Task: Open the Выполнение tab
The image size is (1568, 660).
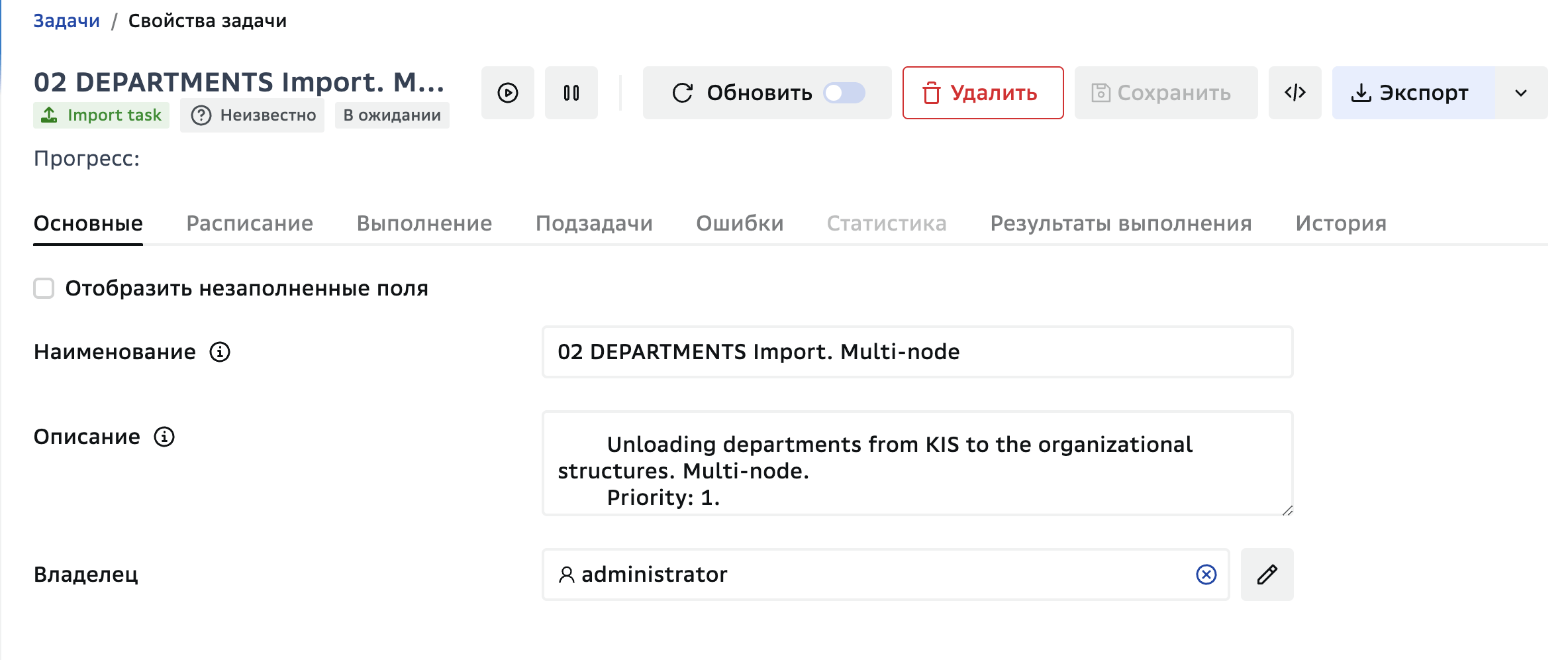Action: tap(424, 223)
